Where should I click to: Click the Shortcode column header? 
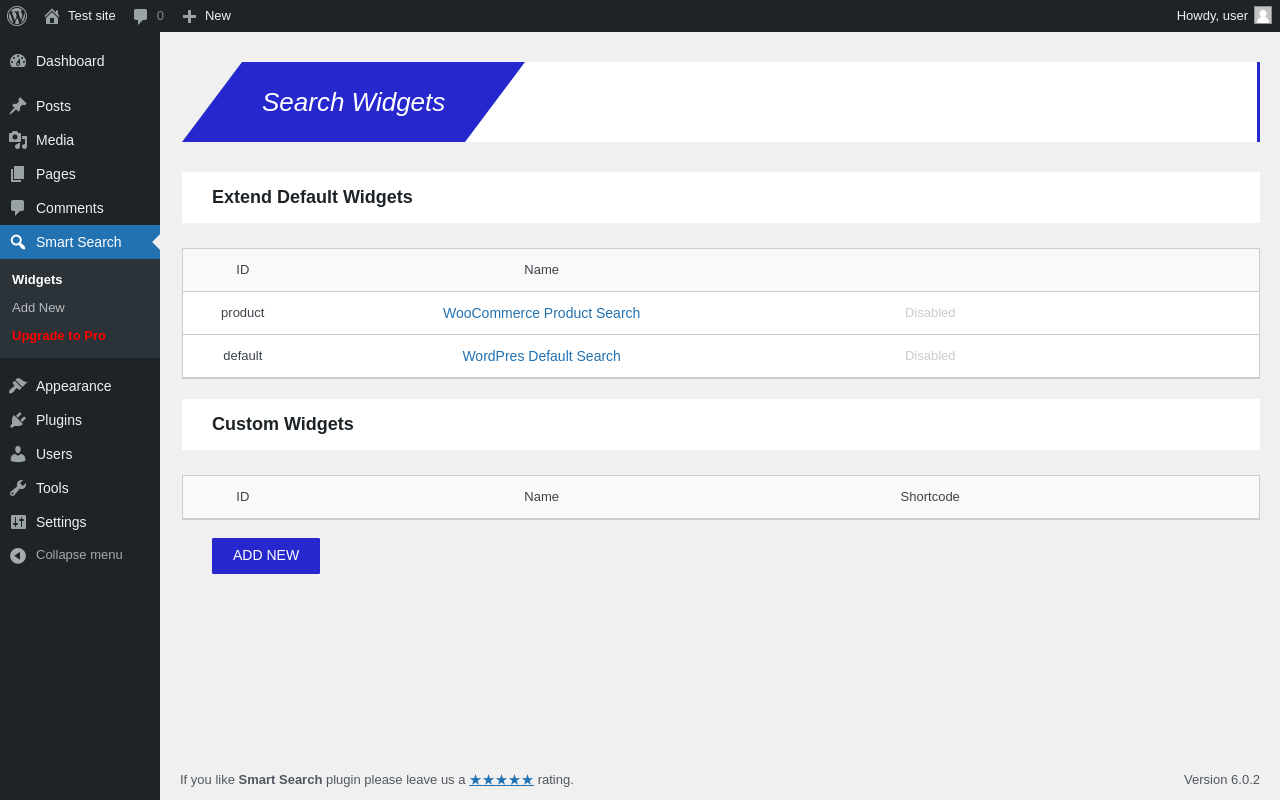click(930, 497)
